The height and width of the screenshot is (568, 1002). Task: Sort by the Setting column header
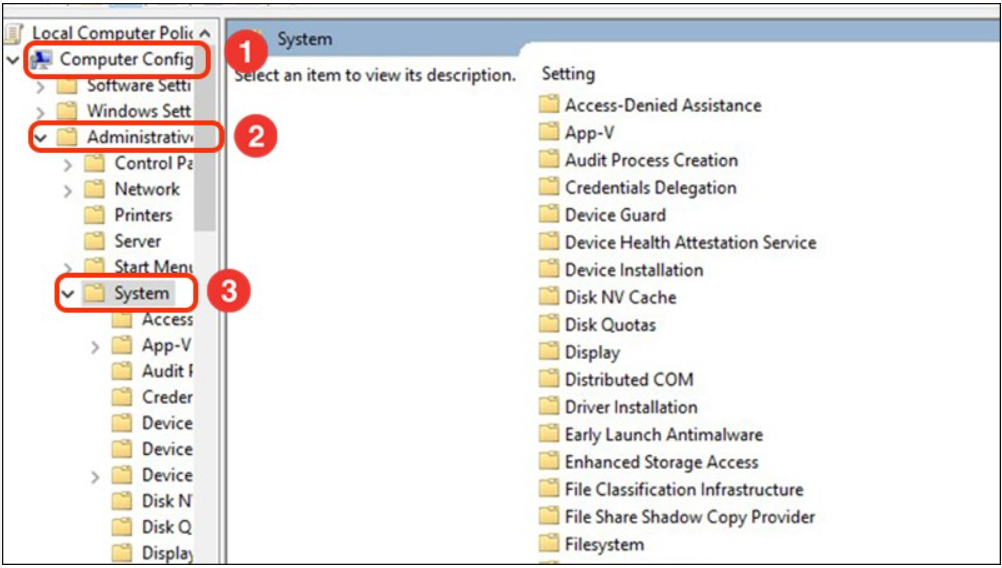coord(569,74)
